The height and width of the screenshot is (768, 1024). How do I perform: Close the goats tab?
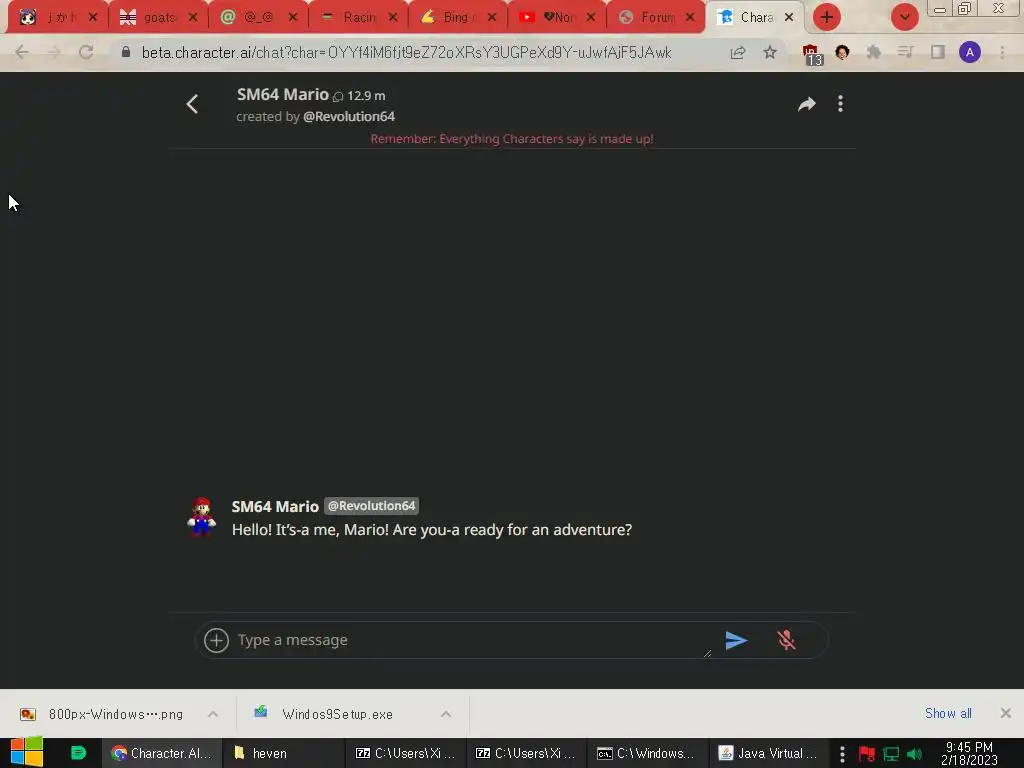pyautogui.click(x=193, y=18)
